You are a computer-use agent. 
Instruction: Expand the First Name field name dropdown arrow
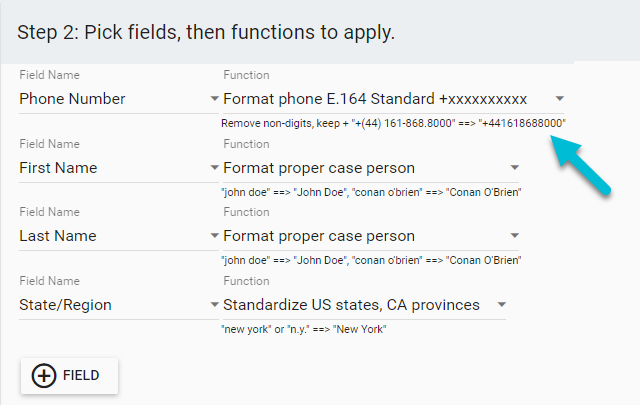pyautogui.click(x=214, y=167)
